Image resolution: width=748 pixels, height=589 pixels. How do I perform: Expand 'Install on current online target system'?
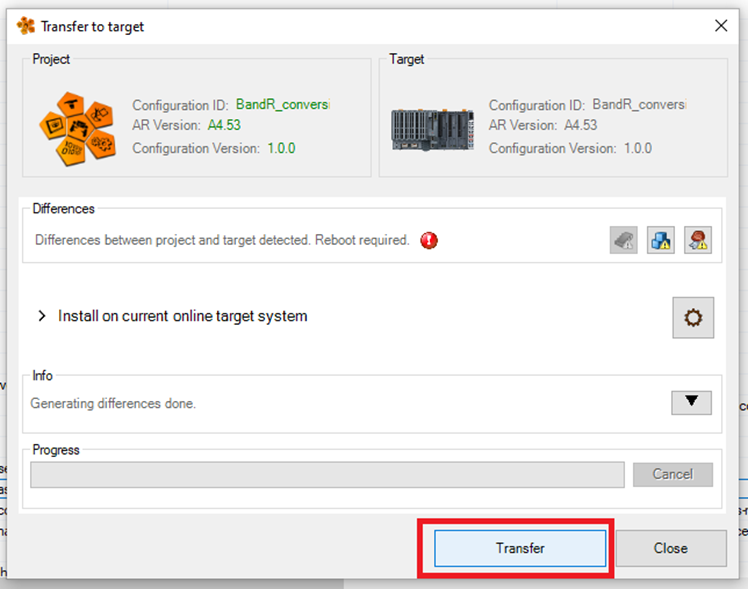(x=42, y=316)
